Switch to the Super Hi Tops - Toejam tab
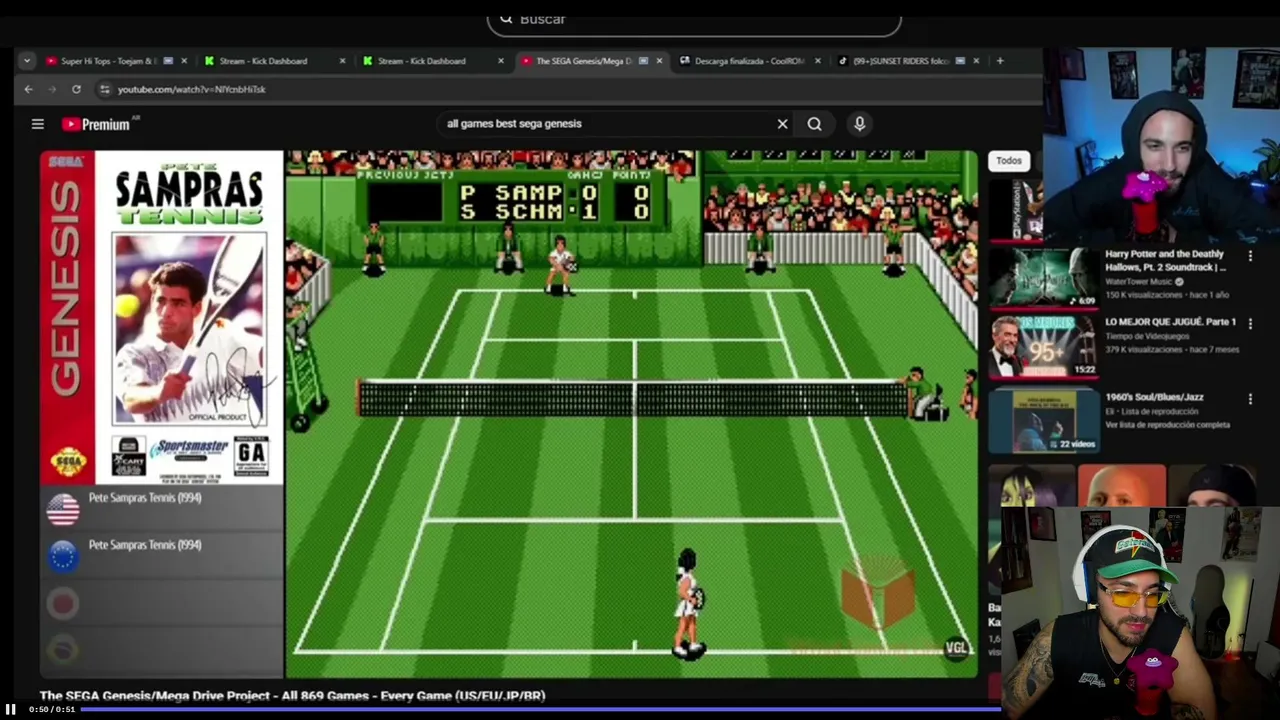Viewport: 1280px width, 720px height. tap(108, 61)
